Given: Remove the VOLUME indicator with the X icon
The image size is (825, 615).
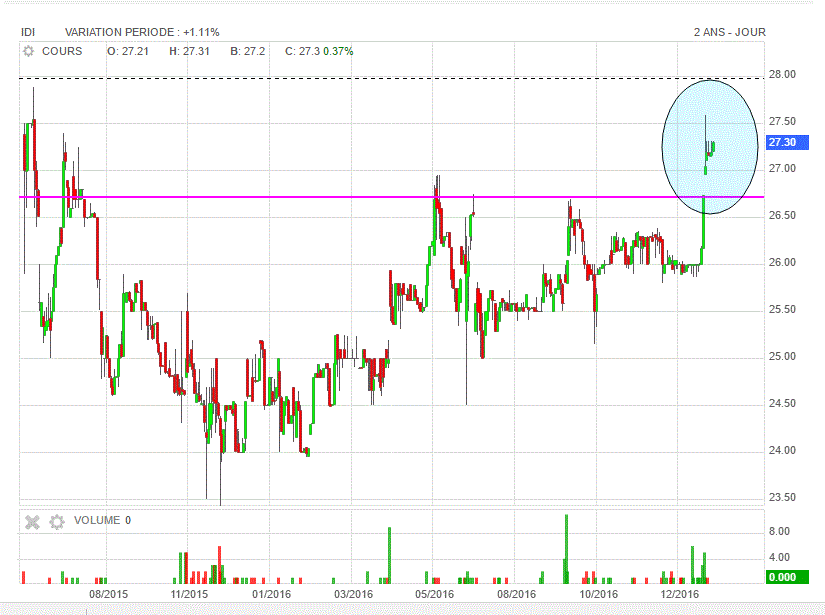Looking at the screenshot, I should pos(33,522).
